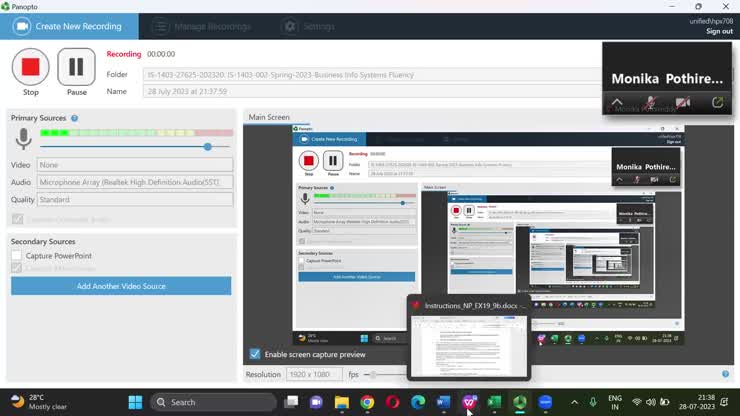Image resolution: width=740 pixels, height=416 pixels.
Task: Switch to the Create New Recording tab
Action: tap(68, 26)
